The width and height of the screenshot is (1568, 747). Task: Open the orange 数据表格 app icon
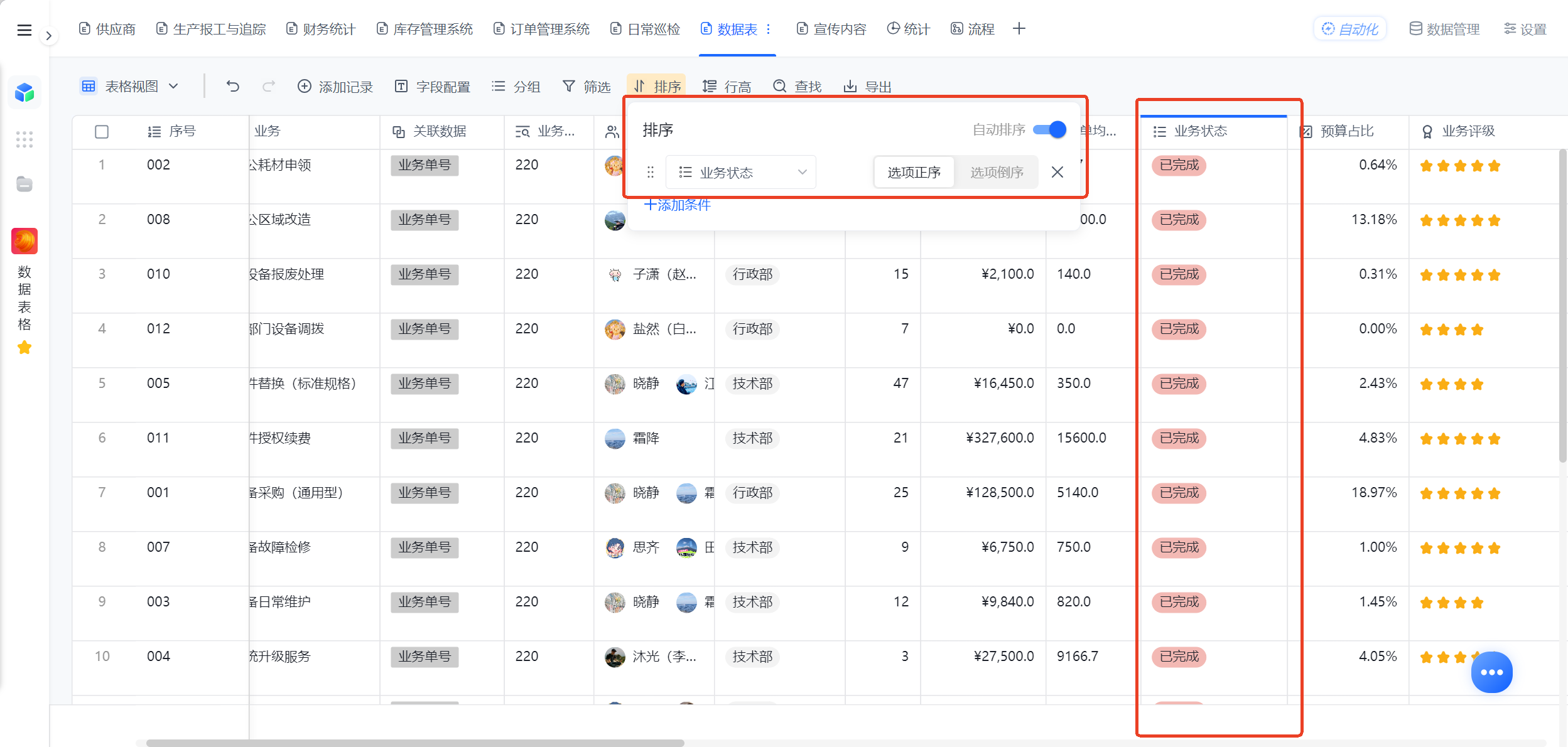coord(24,241)
